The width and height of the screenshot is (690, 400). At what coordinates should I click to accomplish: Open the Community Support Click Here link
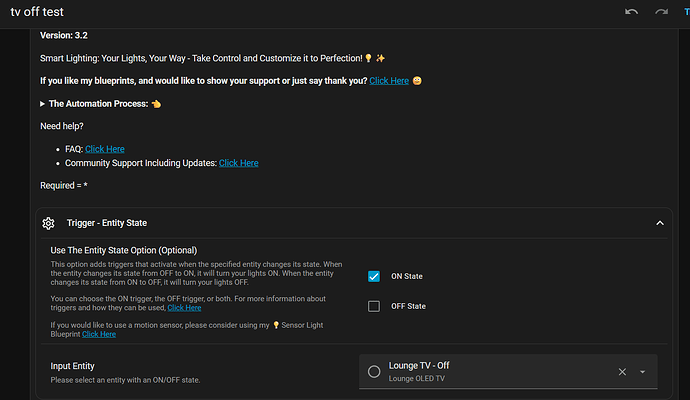pyautogui.click(x=238, y=163)
